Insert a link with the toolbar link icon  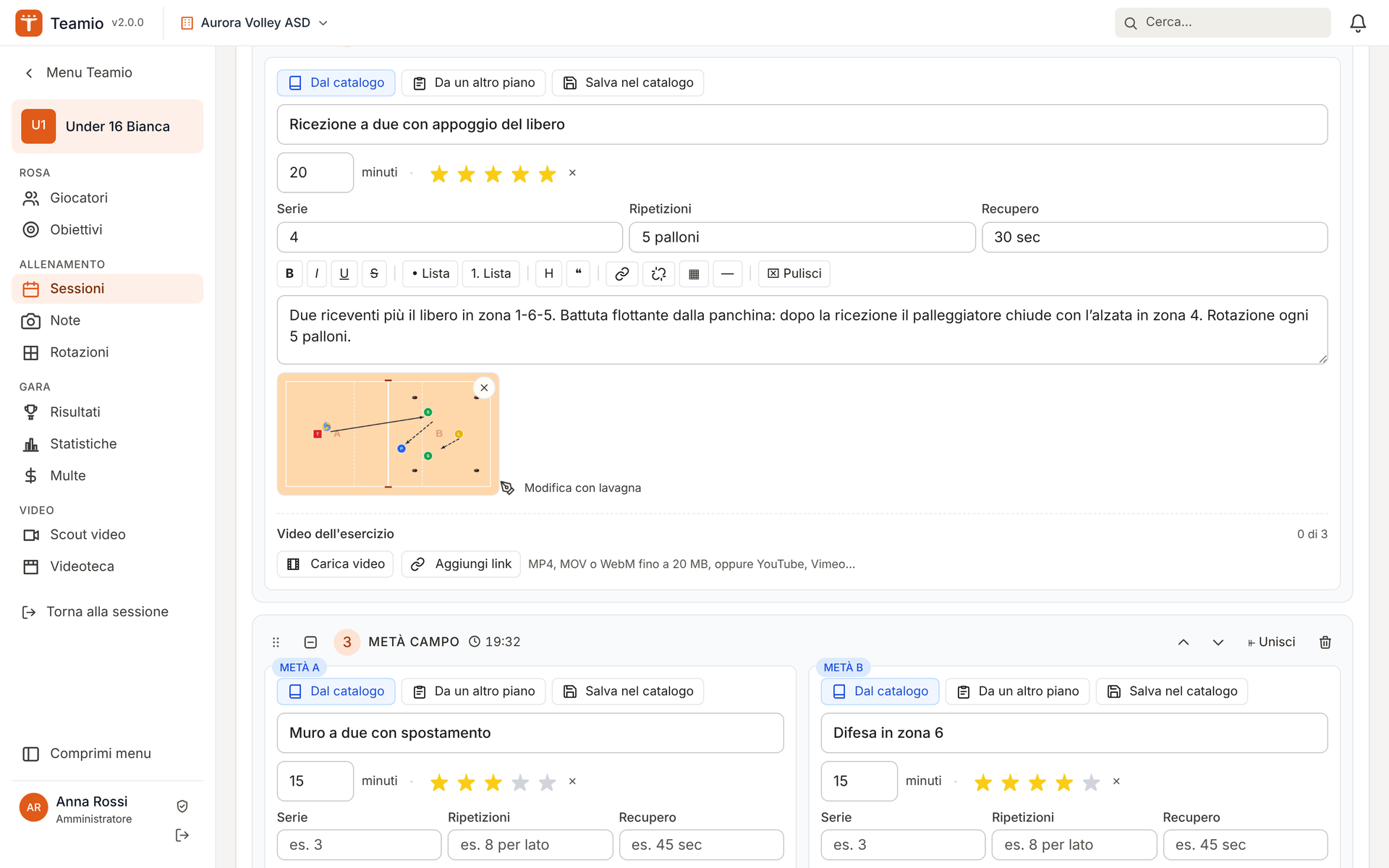tap(621, 273)
